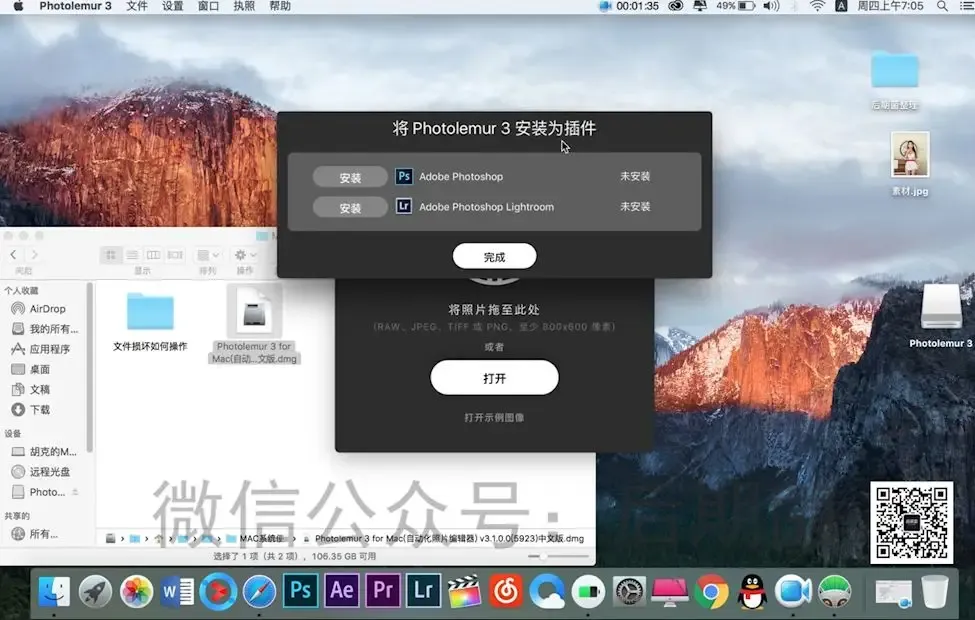Image resolution: width=975 pixels, height=620 pixels.
Task: Open the Finder 操作 gear action dropdown
Action: point(244,255)
